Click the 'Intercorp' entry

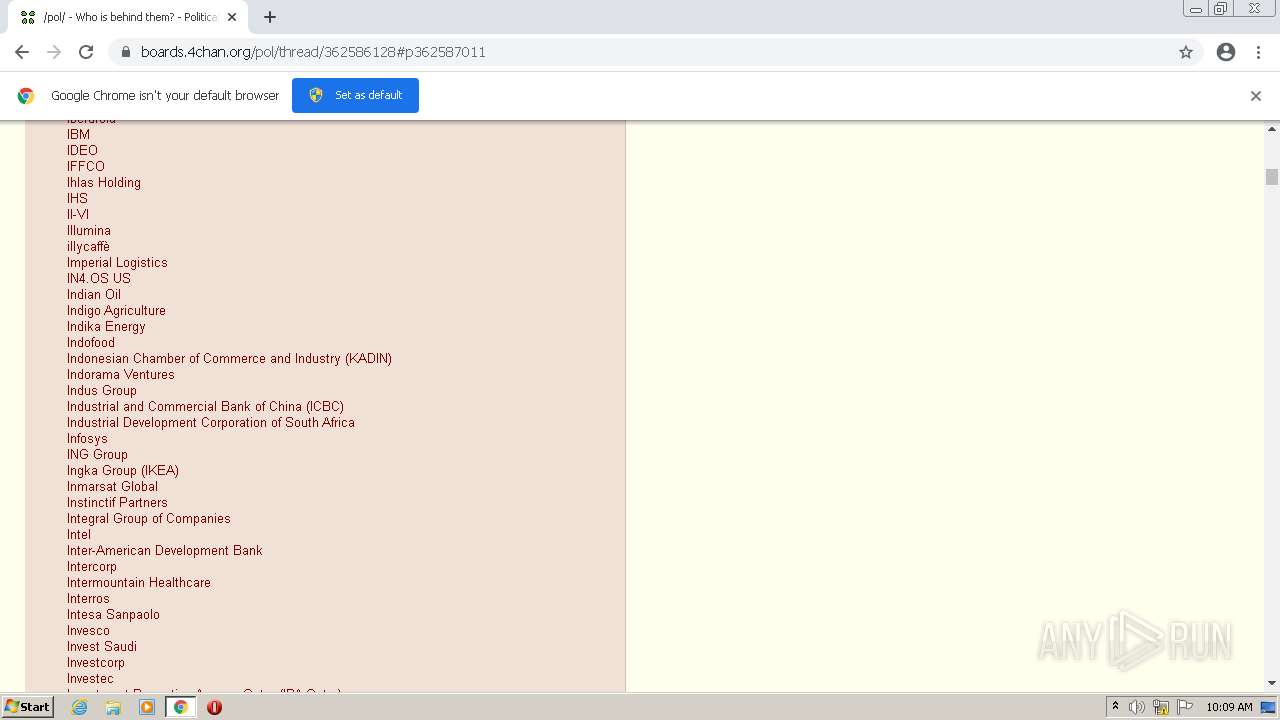[92, 566]
